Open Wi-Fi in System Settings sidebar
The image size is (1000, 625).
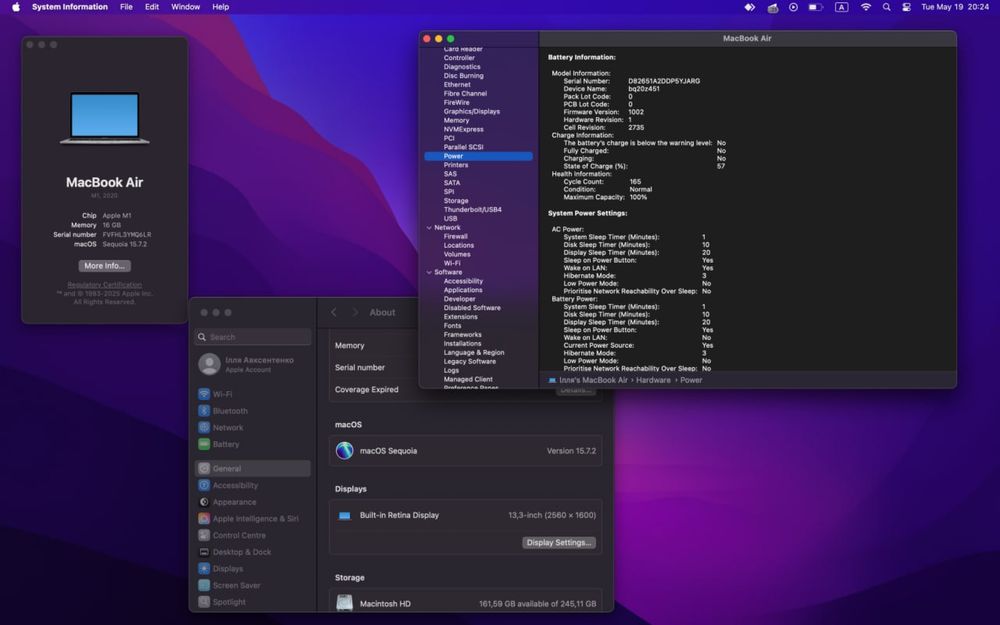pyautogui.click(x=253, y=394)
